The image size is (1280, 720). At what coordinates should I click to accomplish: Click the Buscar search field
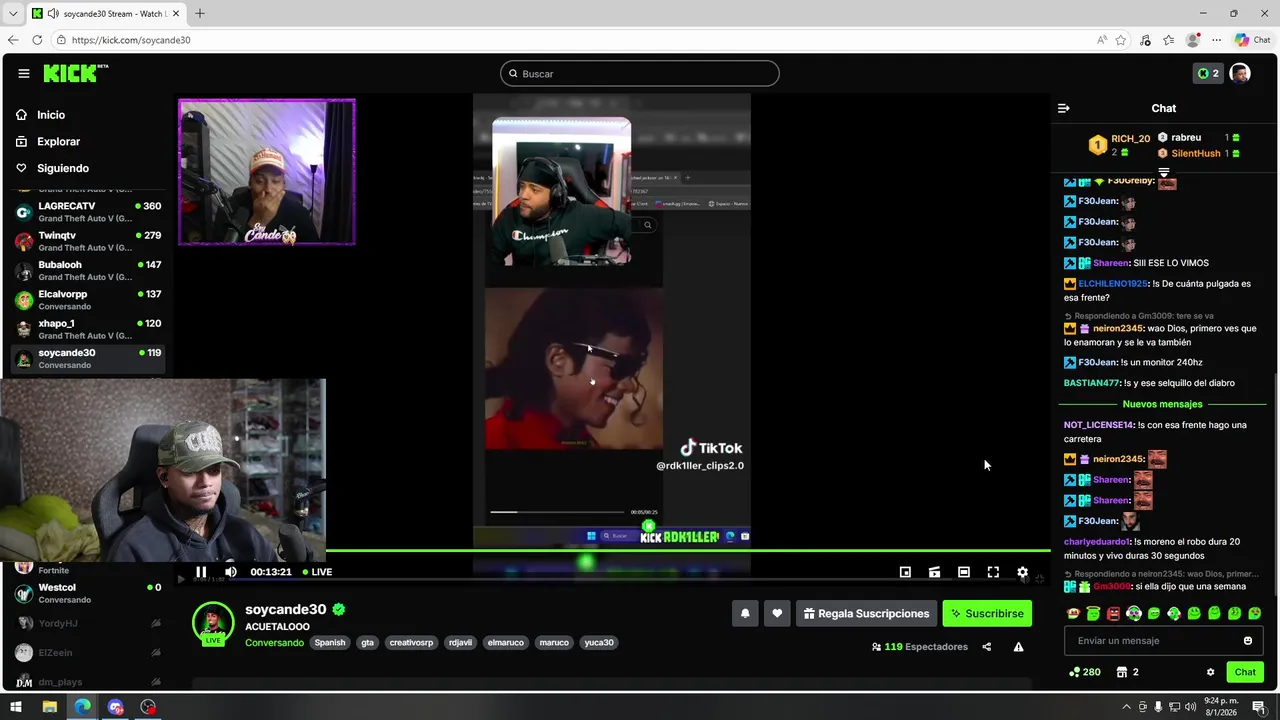640,73
